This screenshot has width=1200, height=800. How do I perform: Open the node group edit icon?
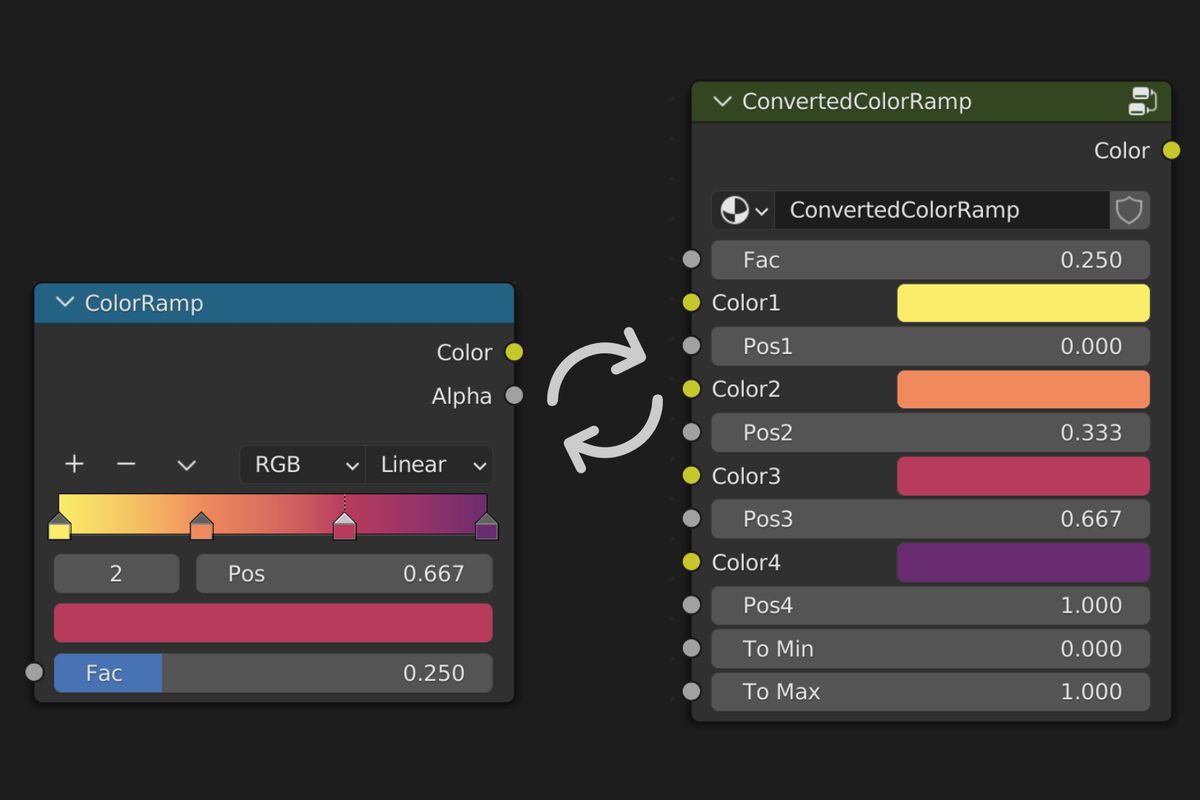1143,101
